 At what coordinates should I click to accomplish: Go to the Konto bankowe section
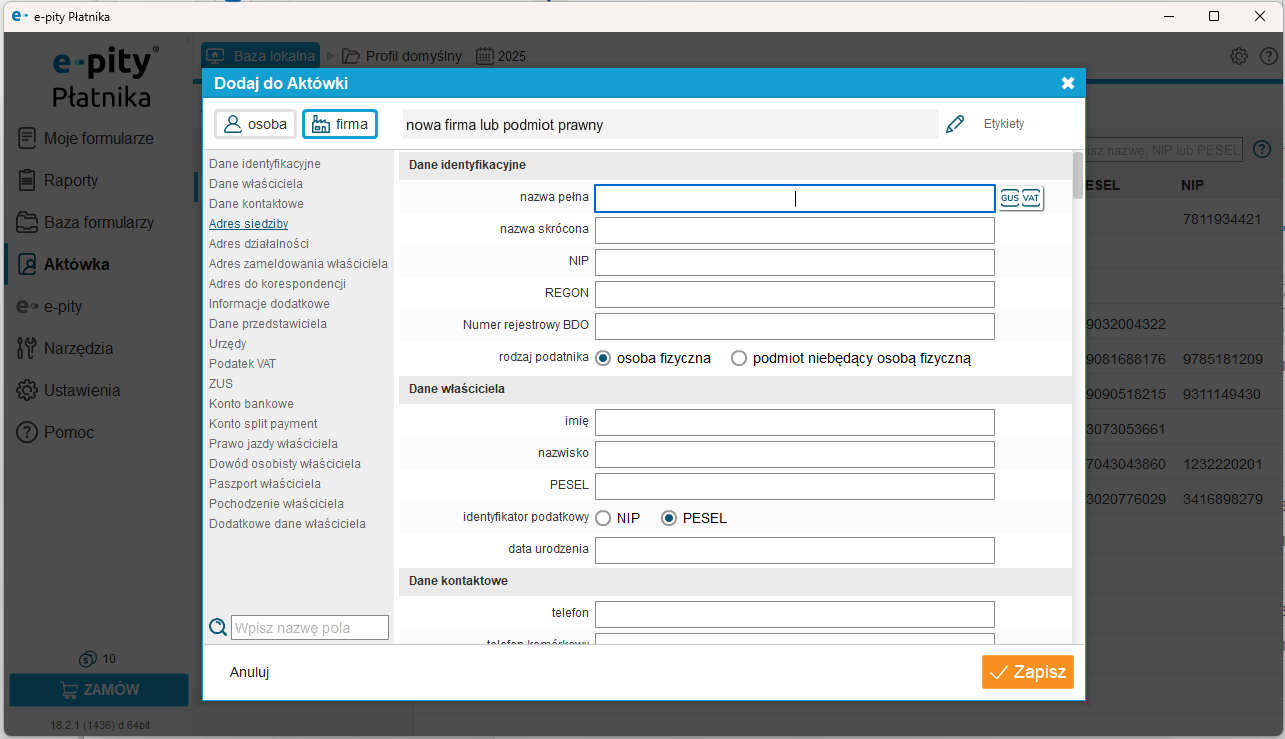click(251, 404)
